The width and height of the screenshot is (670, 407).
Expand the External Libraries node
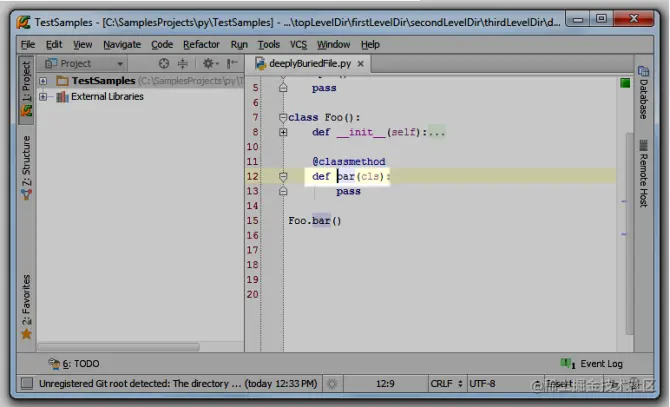43,97
